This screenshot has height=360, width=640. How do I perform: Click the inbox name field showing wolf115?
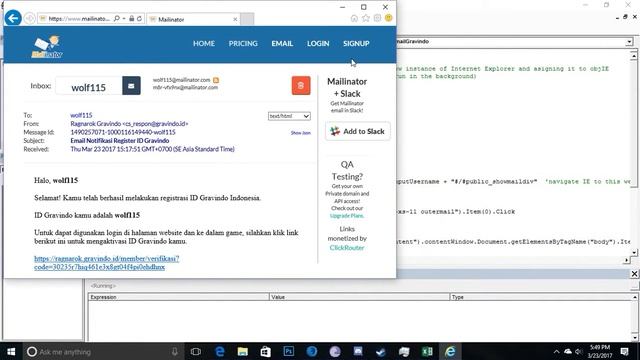pos(89,86)
